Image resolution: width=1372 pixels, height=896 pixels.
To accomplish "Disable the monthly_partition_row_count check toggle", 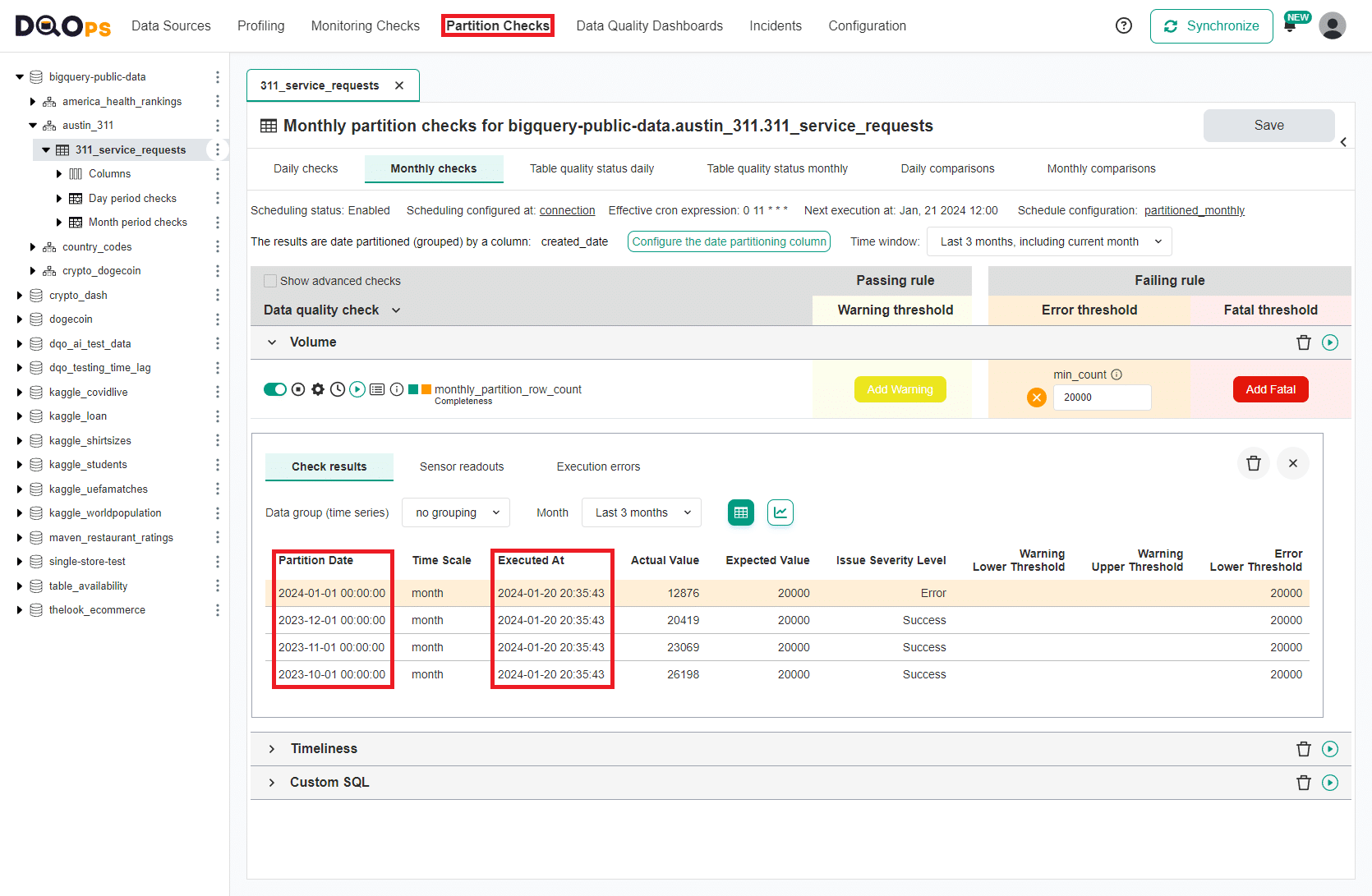I will (x=275, y=389).
